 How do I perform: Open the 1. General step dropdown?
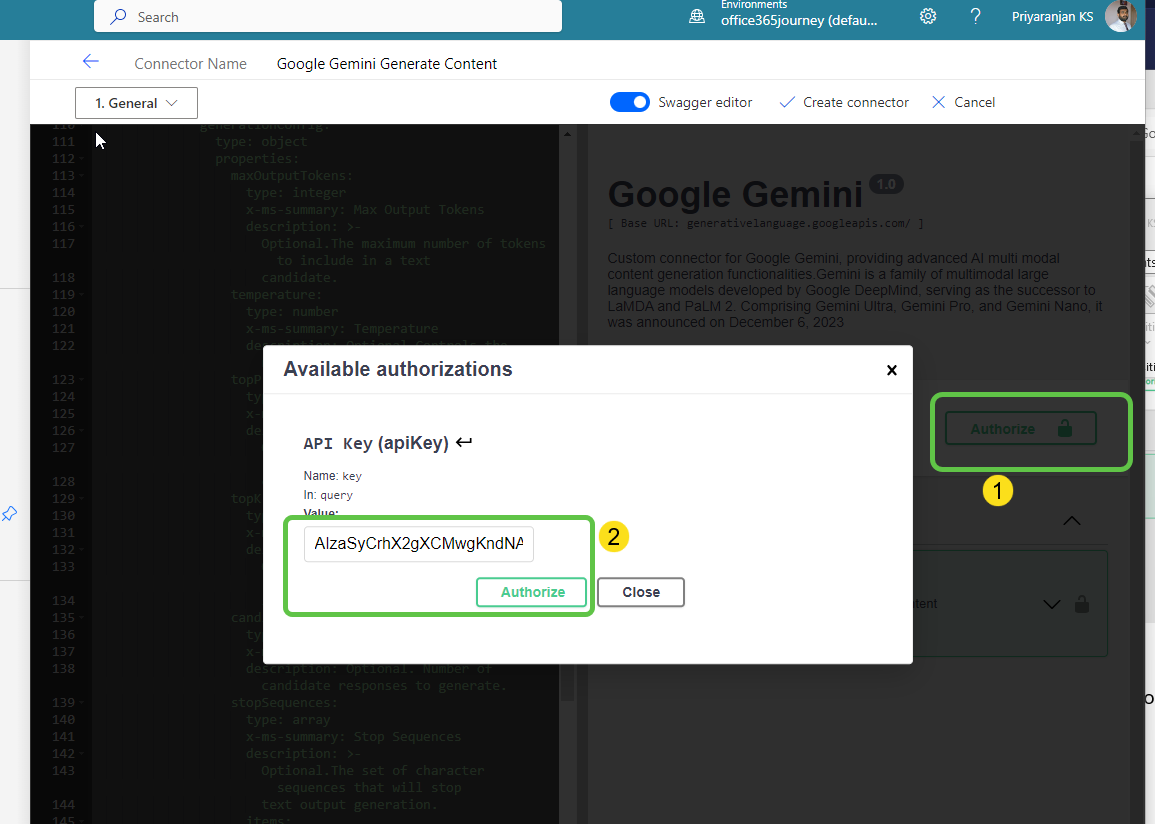click(x=136, y=102)
